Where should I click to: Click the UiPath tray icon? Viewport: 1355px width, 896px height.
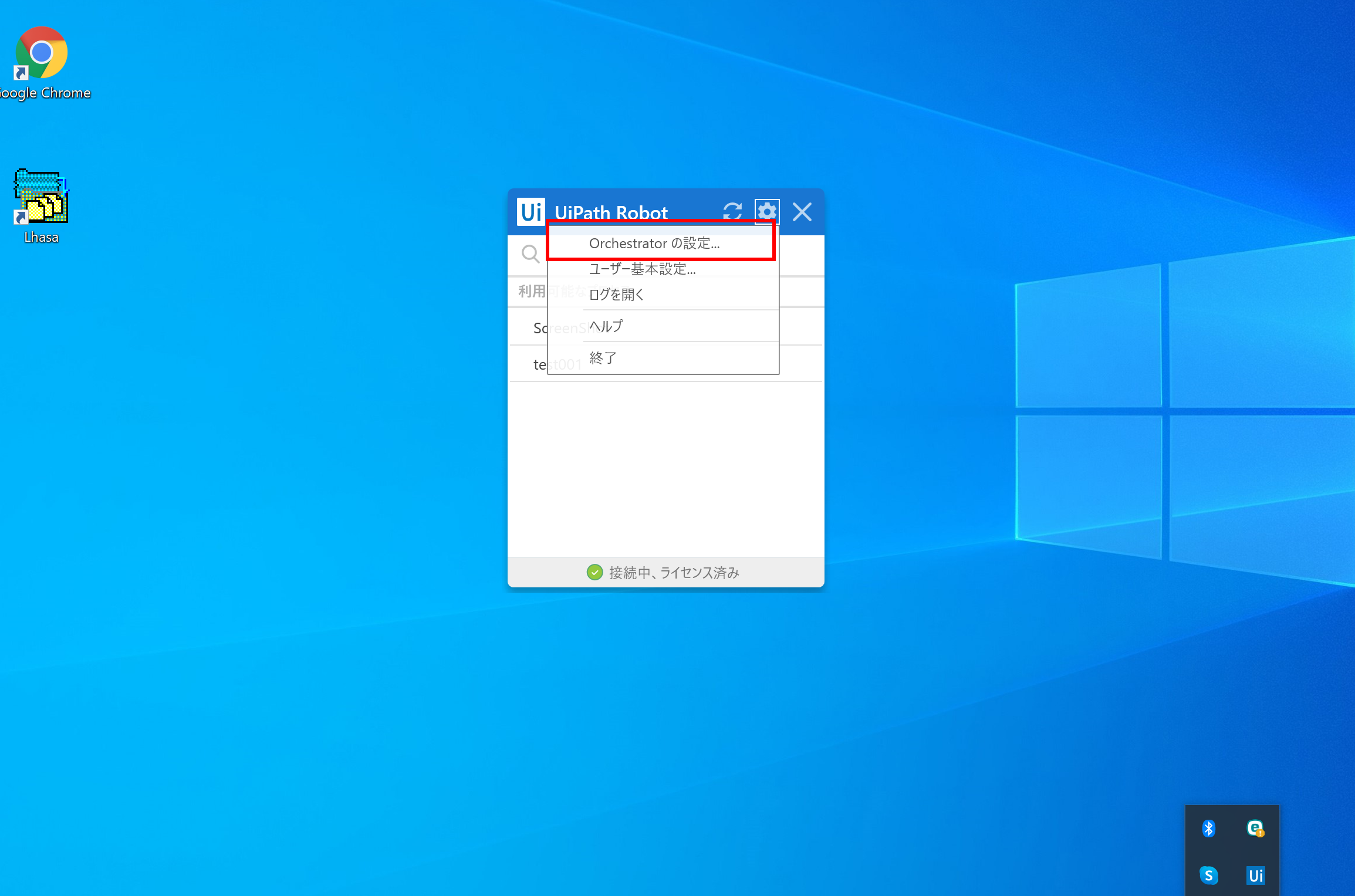pyautogui.click(x=1255, y=875)
